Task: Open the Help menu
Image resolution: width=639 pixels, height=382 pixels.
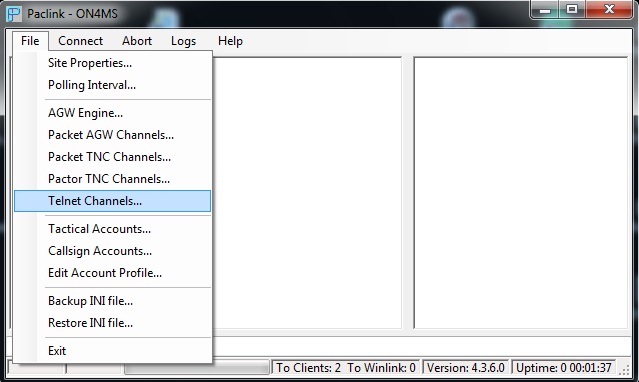Action: pyautogui.click(x=230, y=41)
